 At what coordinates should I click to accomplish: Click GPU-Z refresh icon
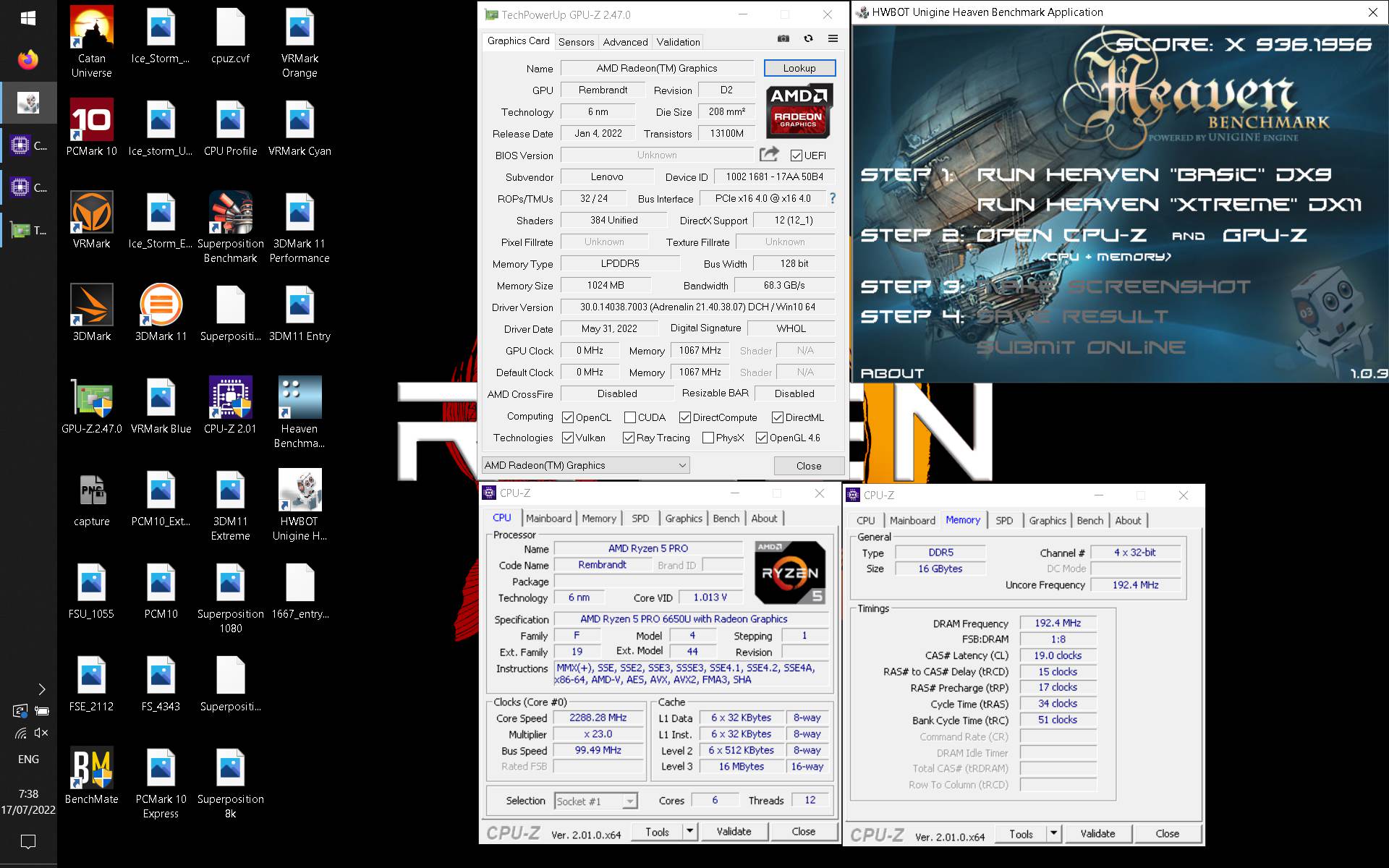808,39
